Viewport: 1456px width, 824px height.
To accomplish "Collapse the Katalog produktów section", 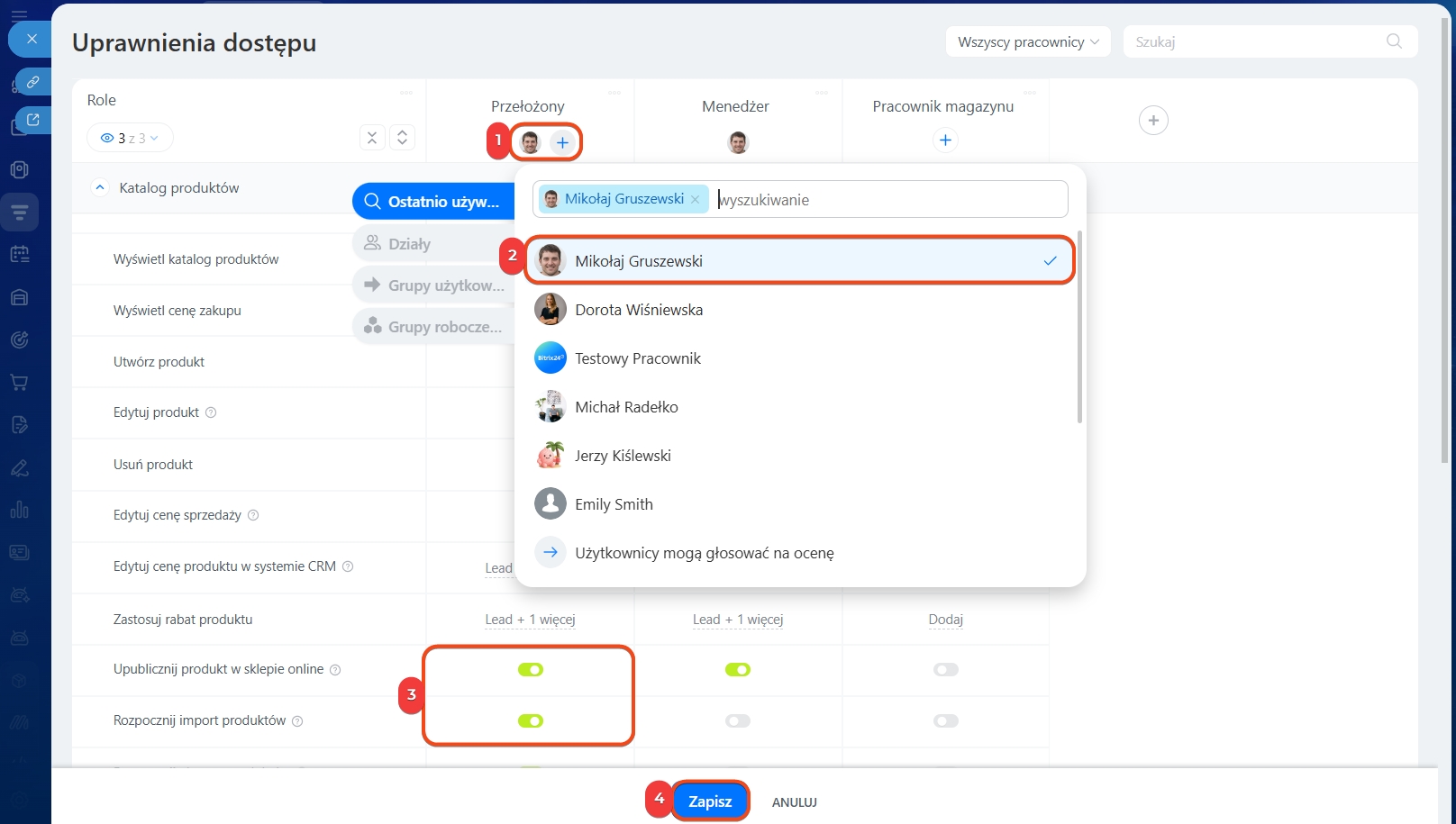I will point(100,188).
